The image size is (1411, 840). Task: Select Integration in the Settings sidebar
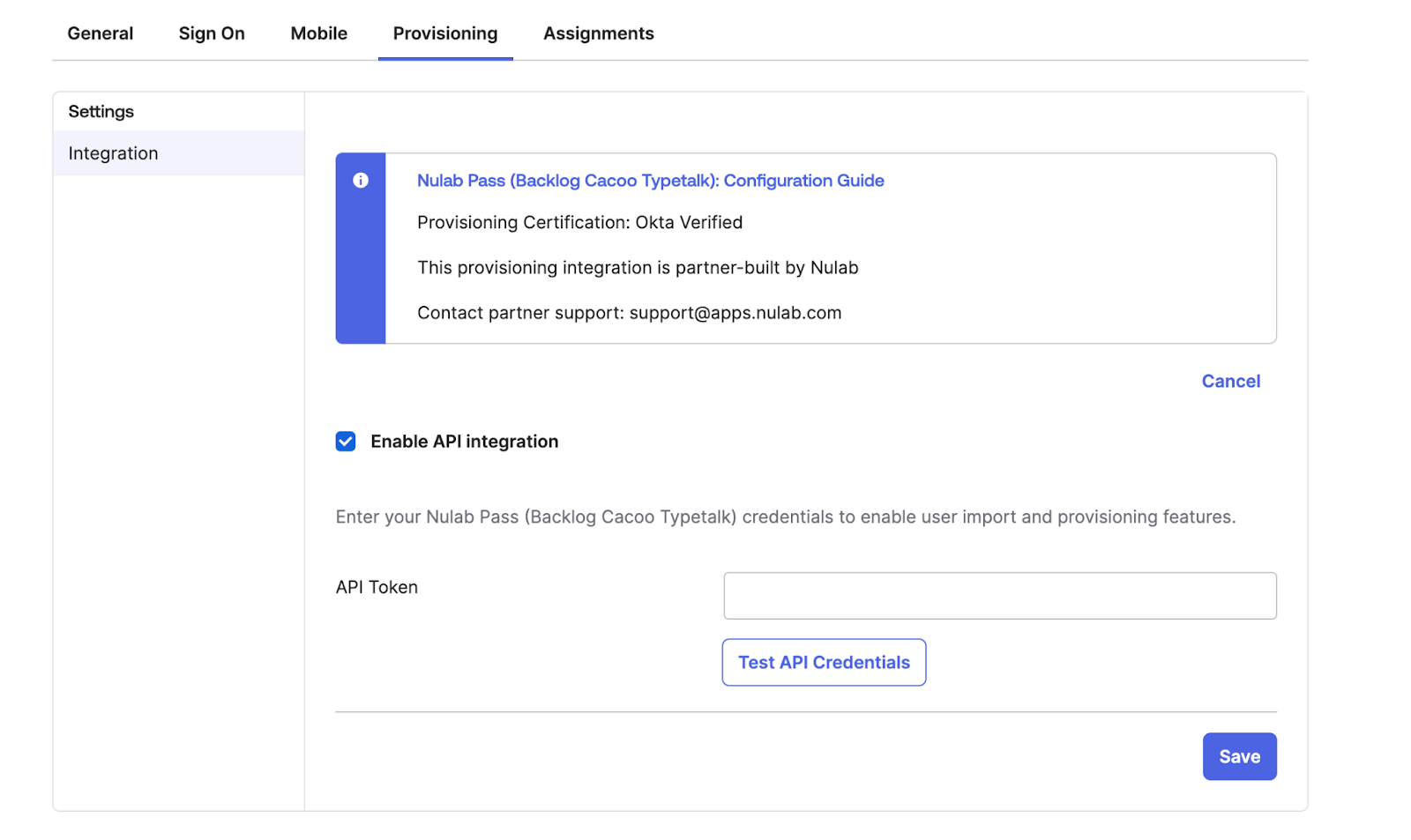point(114,153)
